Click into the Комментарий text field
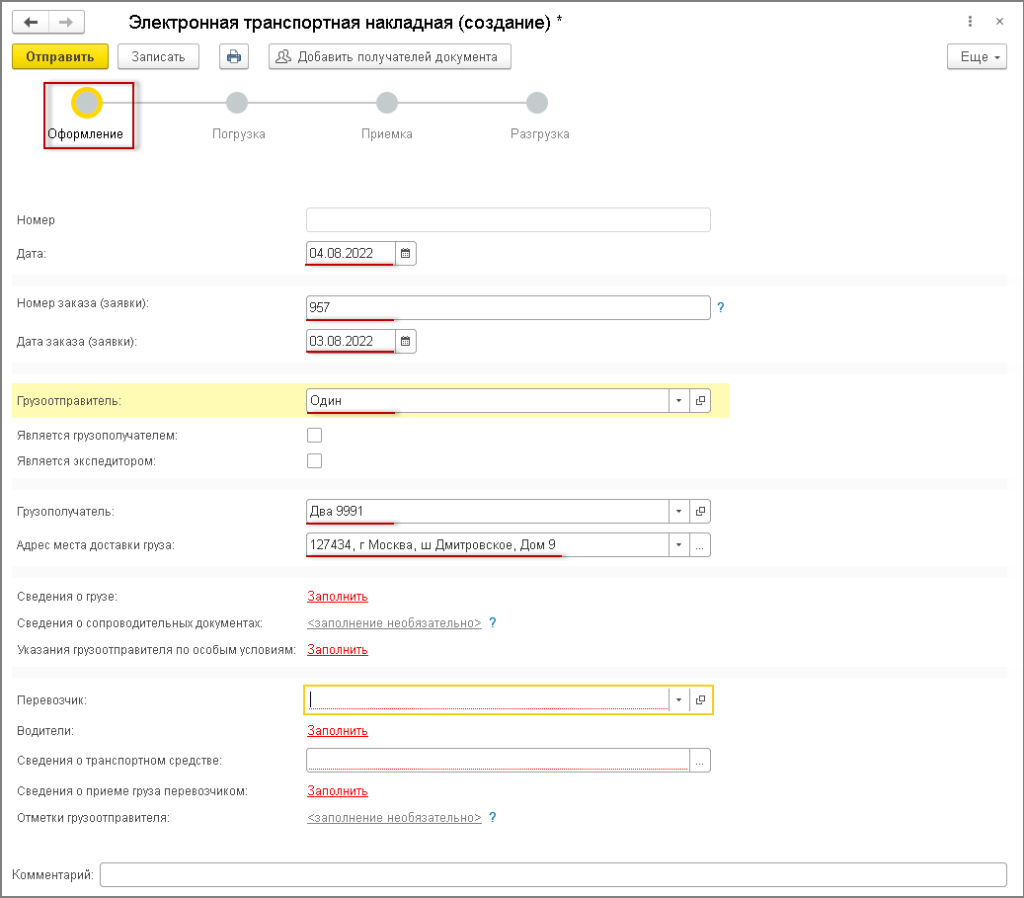Screen dimensions: 1024x898 553,875
